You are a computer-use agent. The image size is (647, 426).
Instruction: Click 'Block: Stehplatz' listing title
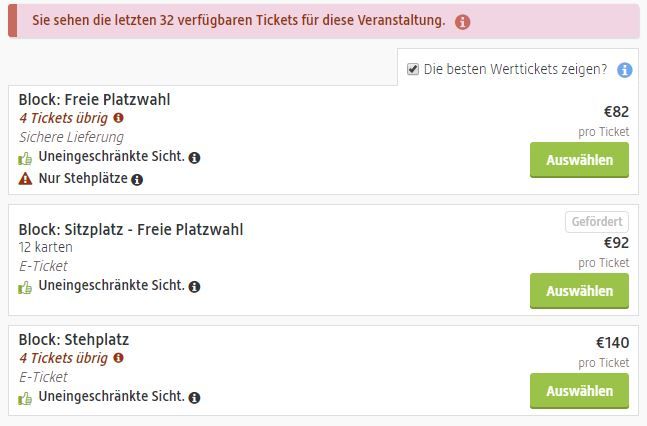[x=74, y=340]
